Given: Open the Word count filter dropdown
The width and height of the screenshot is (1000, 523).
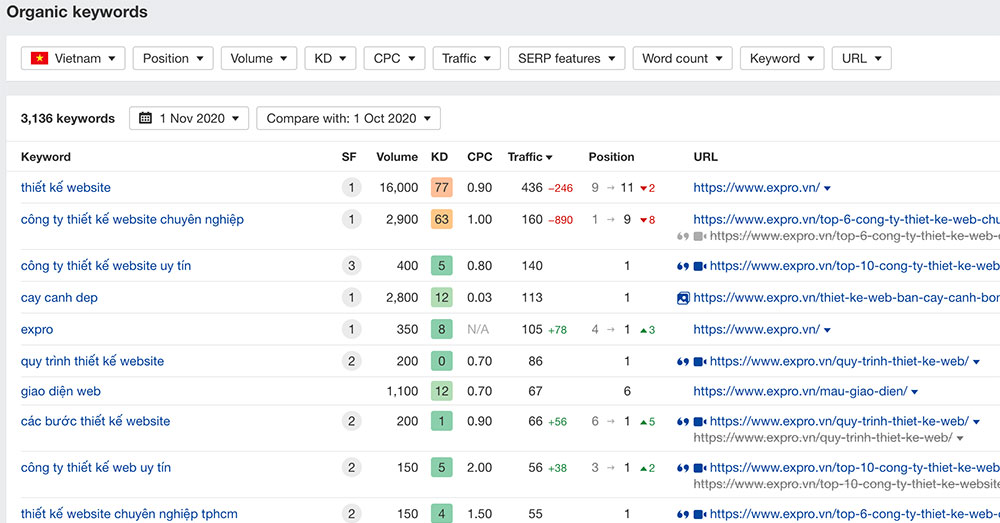Looking at the screenshot, I should (x=682, y=58).
